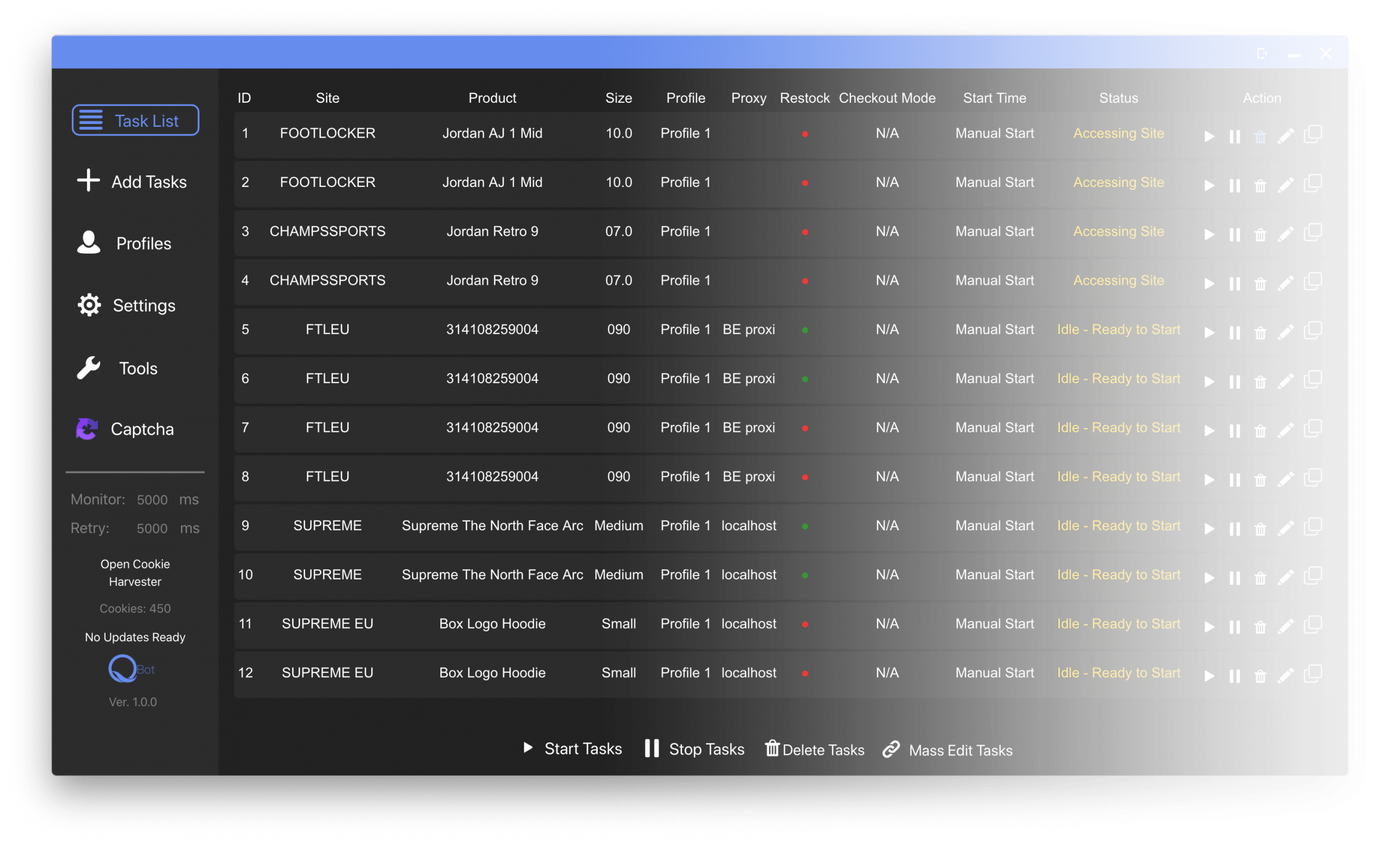
Task: Open the Captcha section
Action: point(125,429)
